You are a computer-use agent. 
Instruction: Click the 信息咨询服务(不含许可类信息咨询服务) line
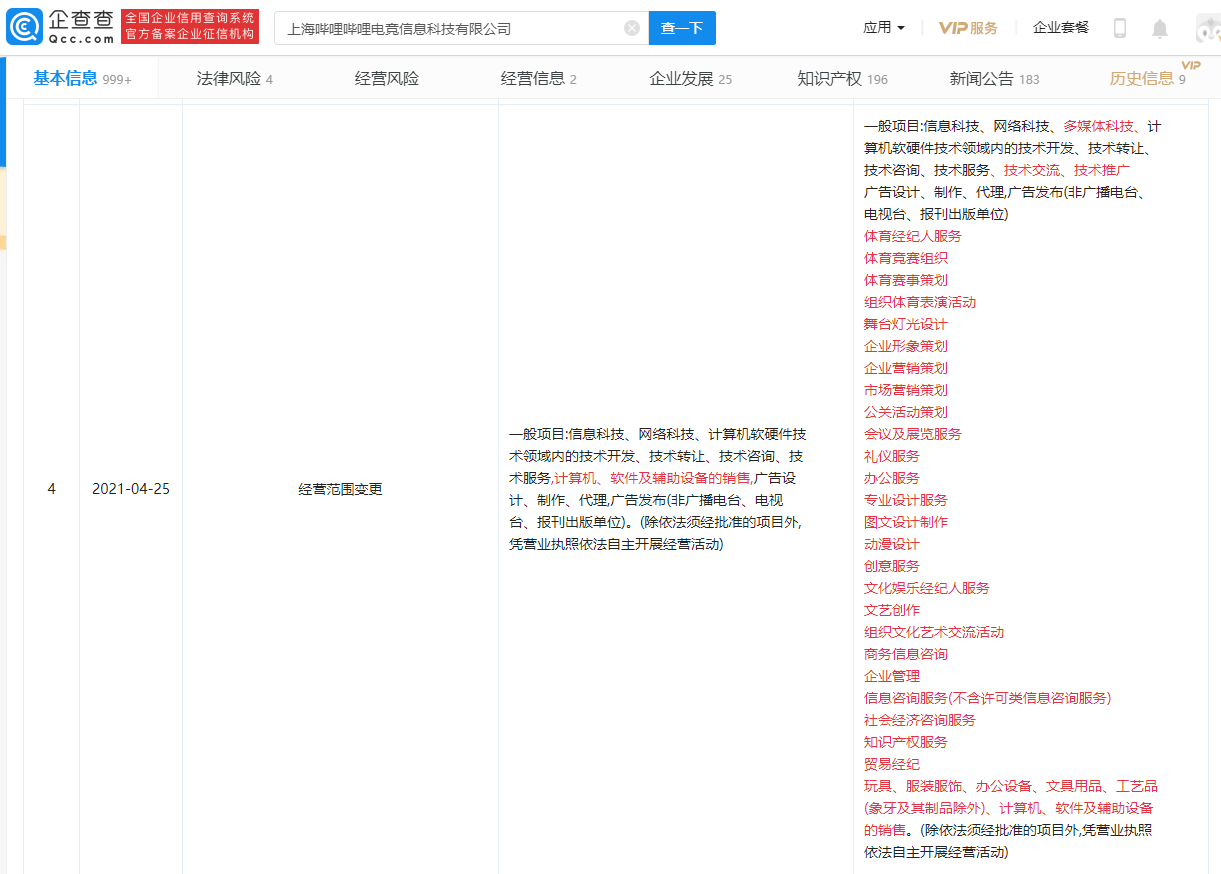[988, 698]
